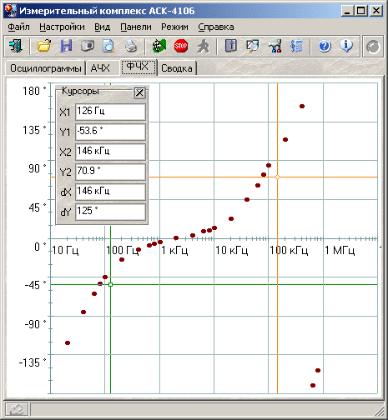Open the Режим menu
Image resolution: width=388 pixels, height=420 pixels.
(175, 27)
